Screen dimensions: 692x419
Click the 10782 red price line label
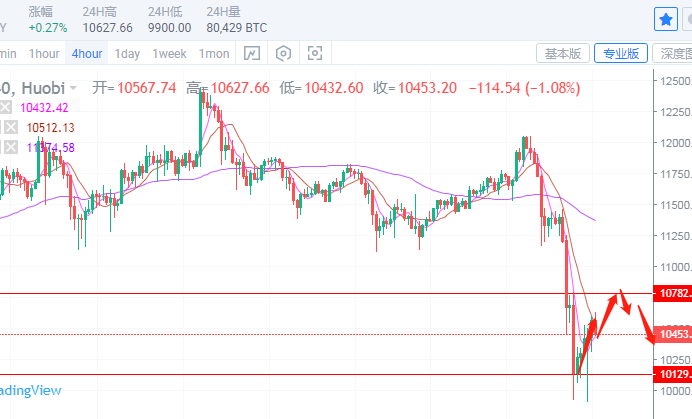click(x=673, y=293)
